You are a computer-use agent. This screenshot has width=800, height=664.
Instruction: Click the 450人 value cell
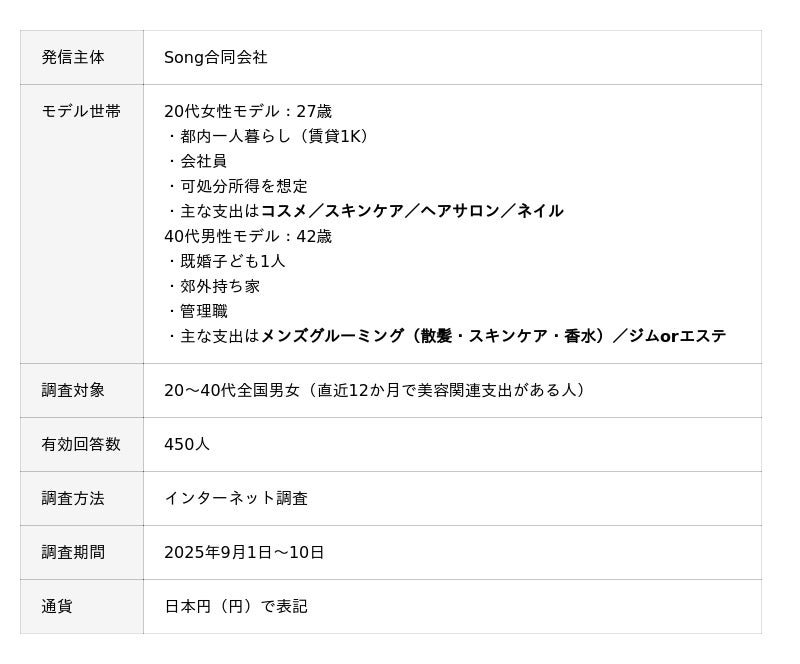tap(187, 445)
